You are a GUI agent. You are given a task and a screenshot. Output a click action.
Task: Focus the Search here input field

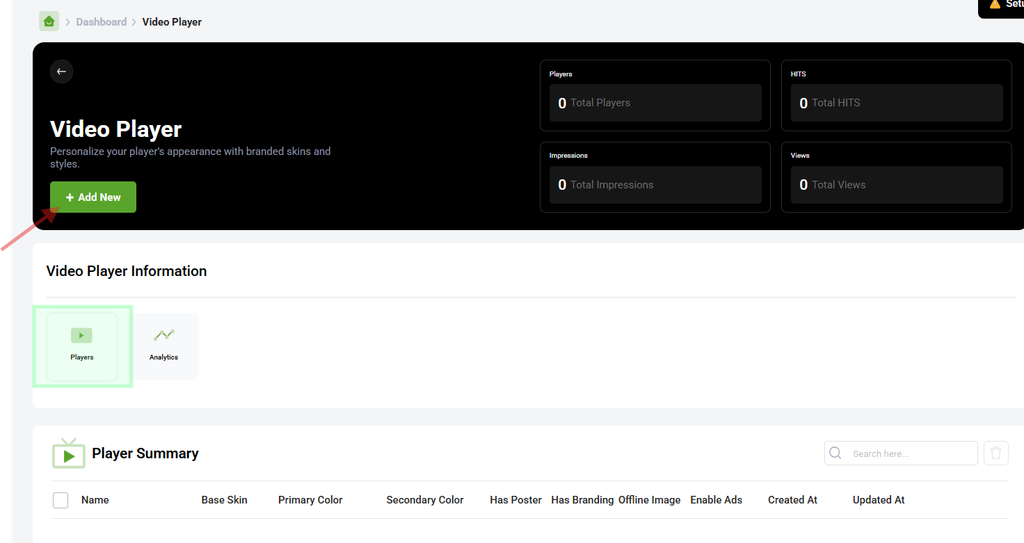tap(901, 453)
